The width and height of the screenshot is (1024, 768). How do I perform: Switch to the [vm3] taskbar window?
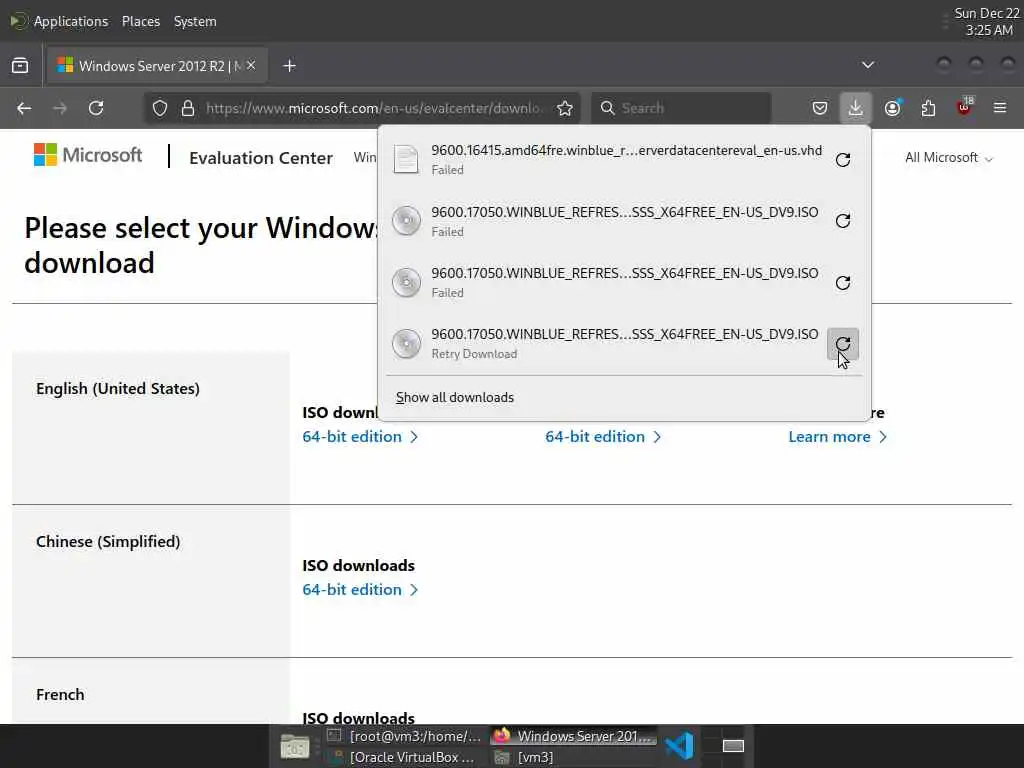pyautogui.click(x=526, y=758)
